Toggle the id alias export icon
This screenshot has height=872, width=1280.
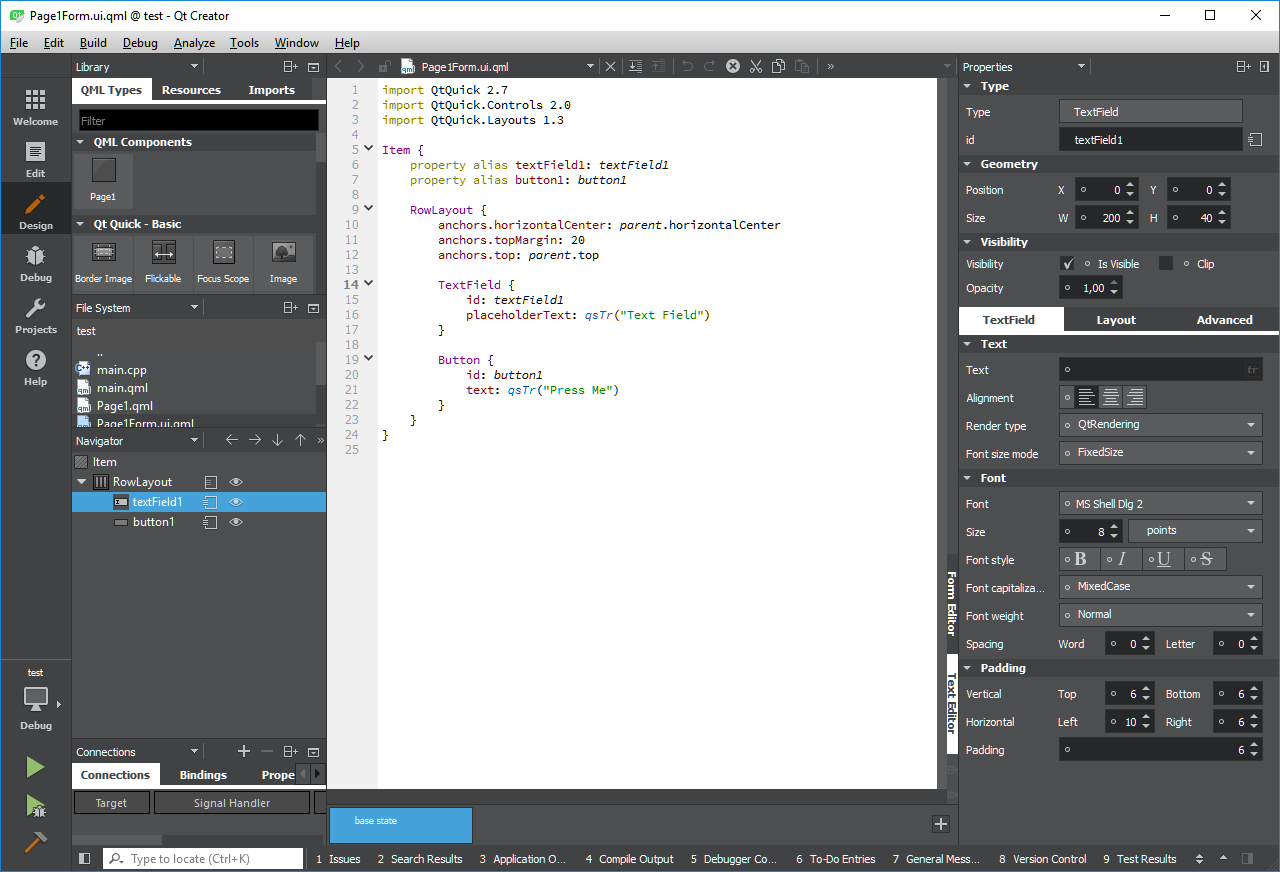click(1255, 140)
